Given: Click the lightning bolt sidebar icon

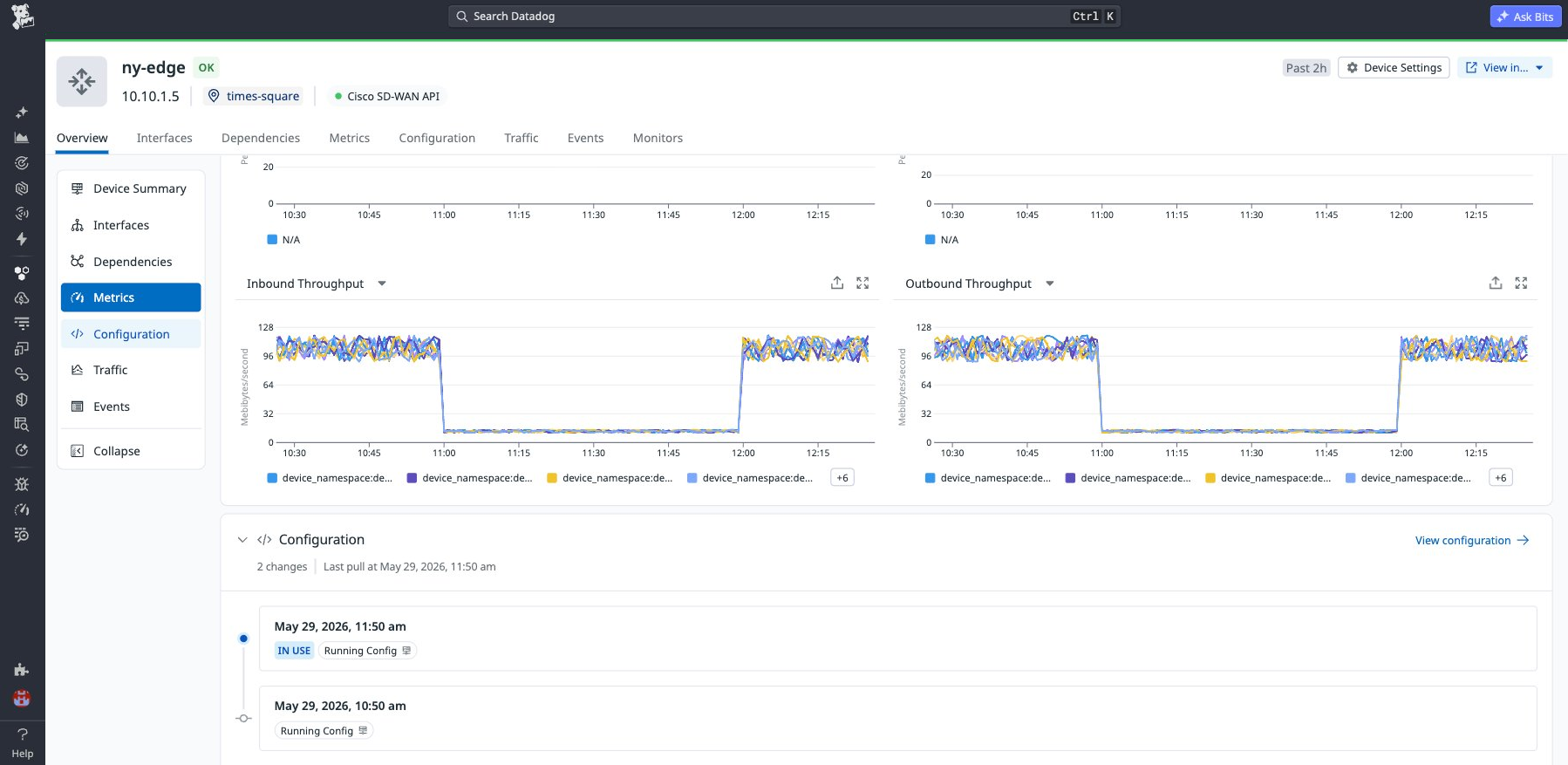Looking at the screenshot, I should pos(22,239).
